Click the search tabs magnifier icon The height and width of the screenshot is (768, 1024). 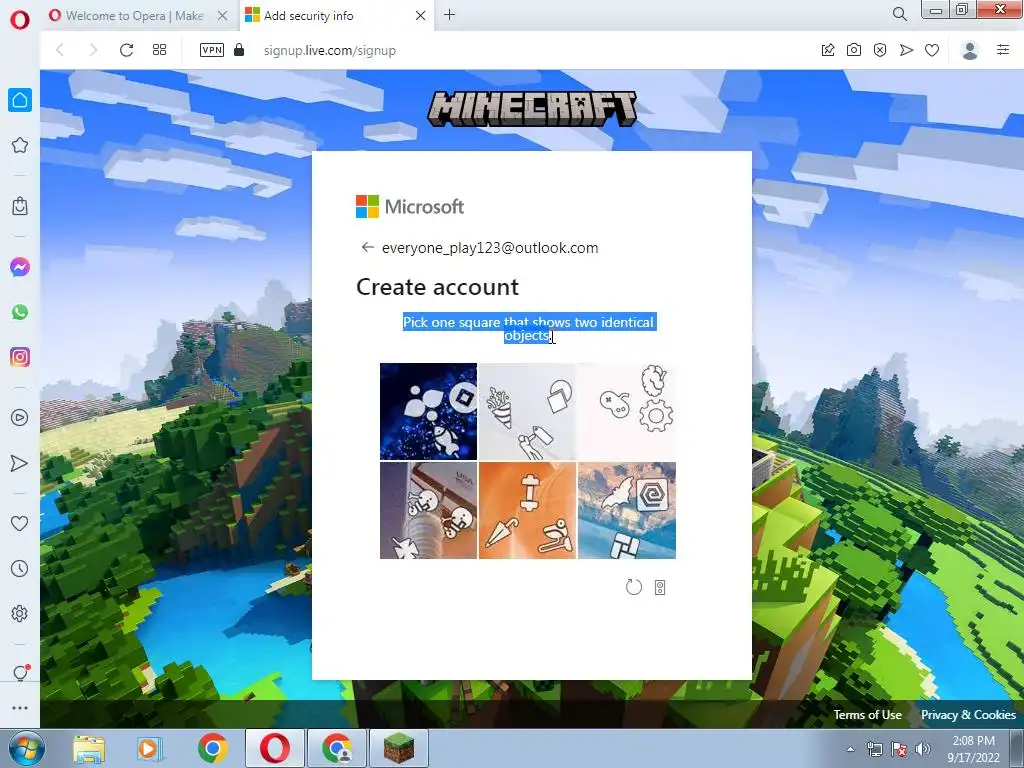pyautogui.click(x=899, y=14)
